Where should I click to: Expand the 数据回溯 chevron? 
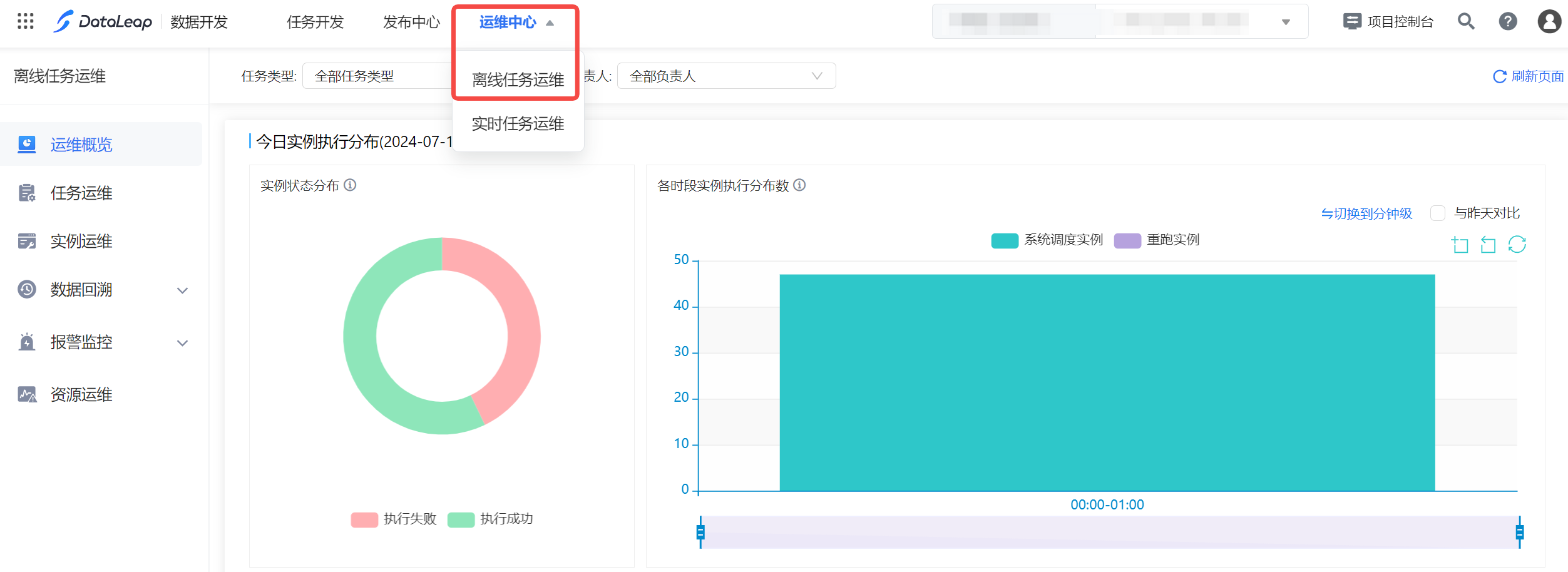pos(182,290)
